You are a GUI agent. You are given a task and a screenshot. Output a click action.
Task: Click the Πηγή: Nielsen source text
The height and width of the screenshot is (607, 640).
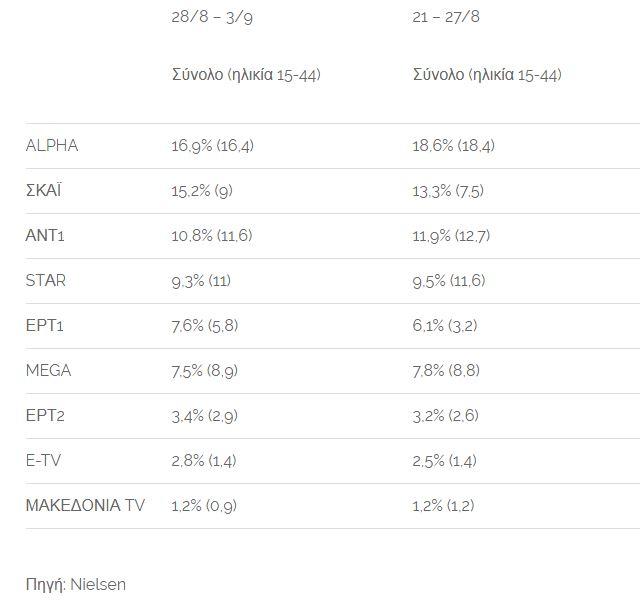point(76,585)
